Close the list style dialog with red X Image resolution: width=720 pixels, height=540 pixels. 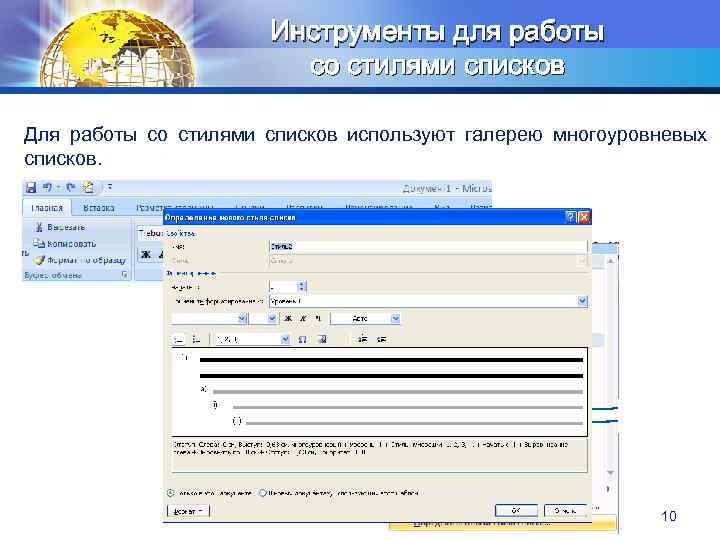coord(583,217)
